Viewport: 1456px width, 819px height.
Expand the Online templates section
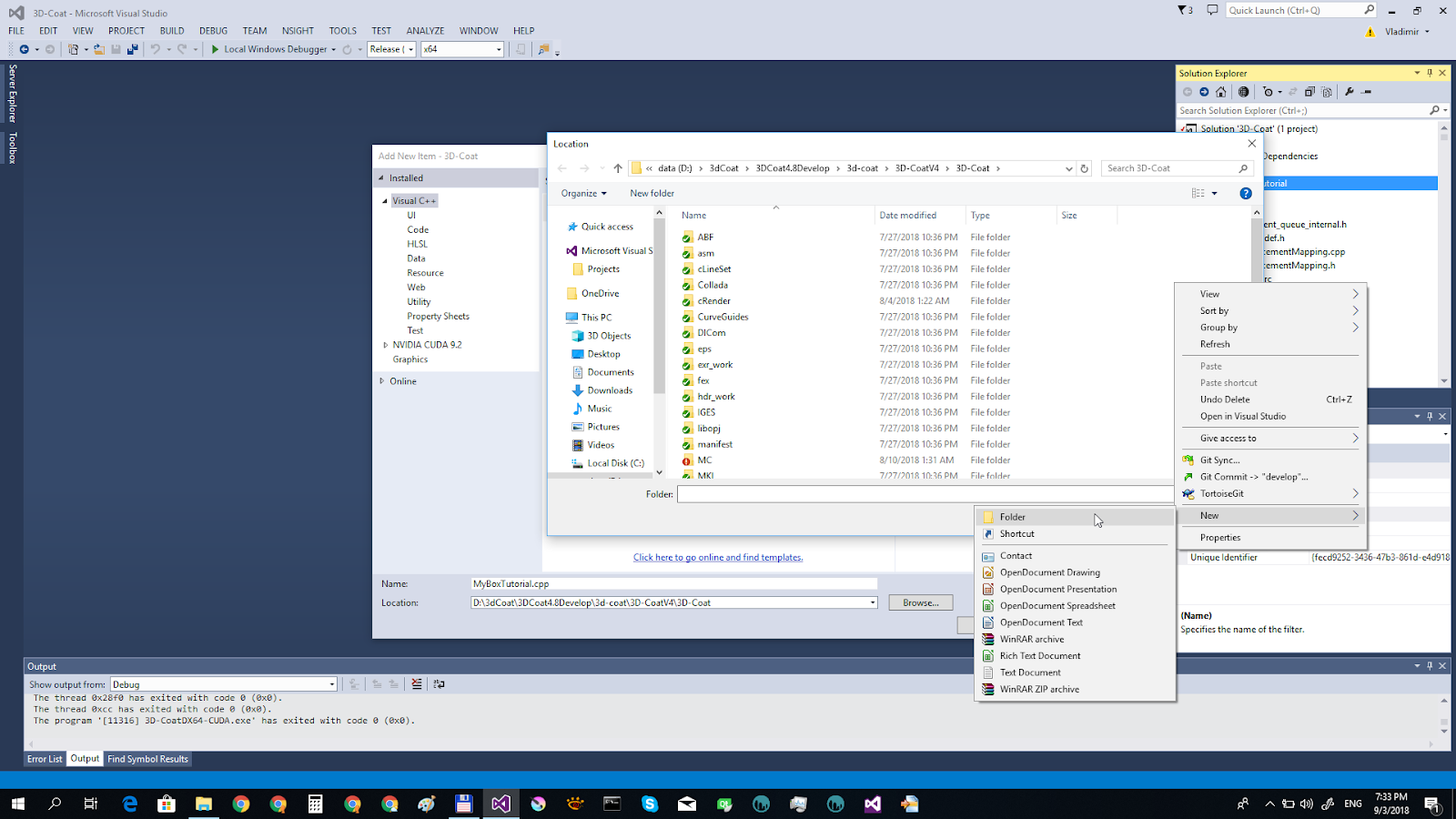click(x=382, y=381)
